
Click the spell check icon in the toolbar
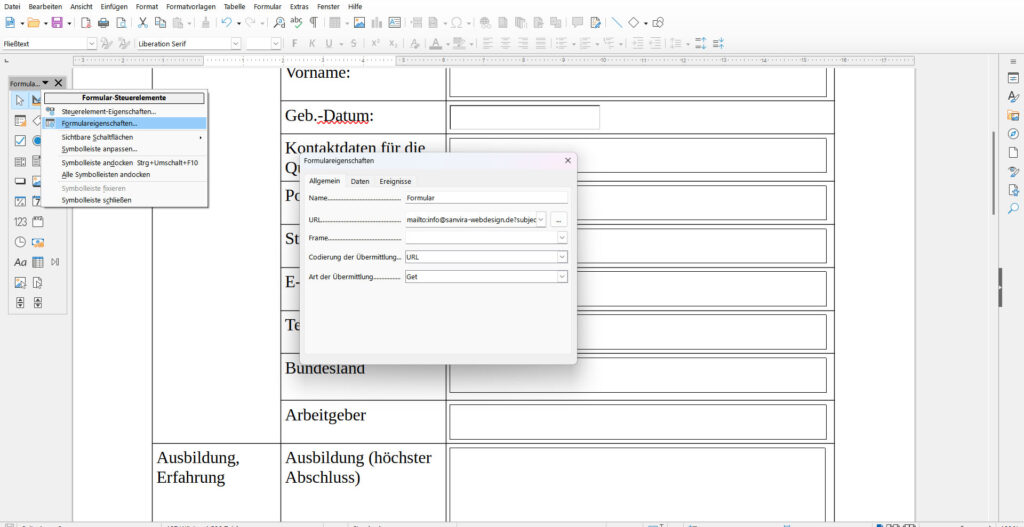pos(295,22)
